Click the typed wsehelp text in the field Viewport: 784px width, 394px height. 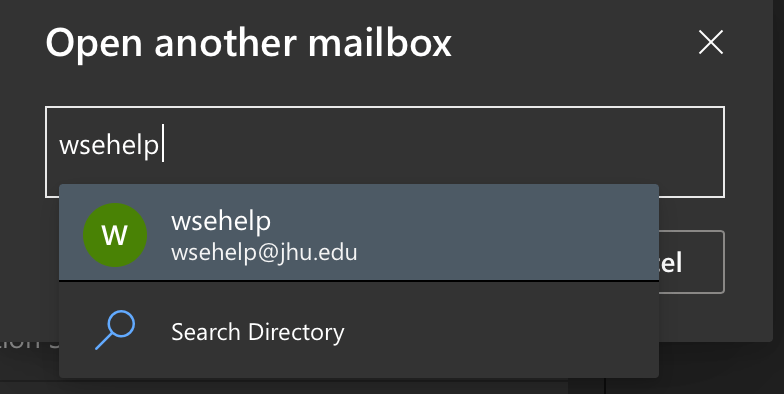109,146
